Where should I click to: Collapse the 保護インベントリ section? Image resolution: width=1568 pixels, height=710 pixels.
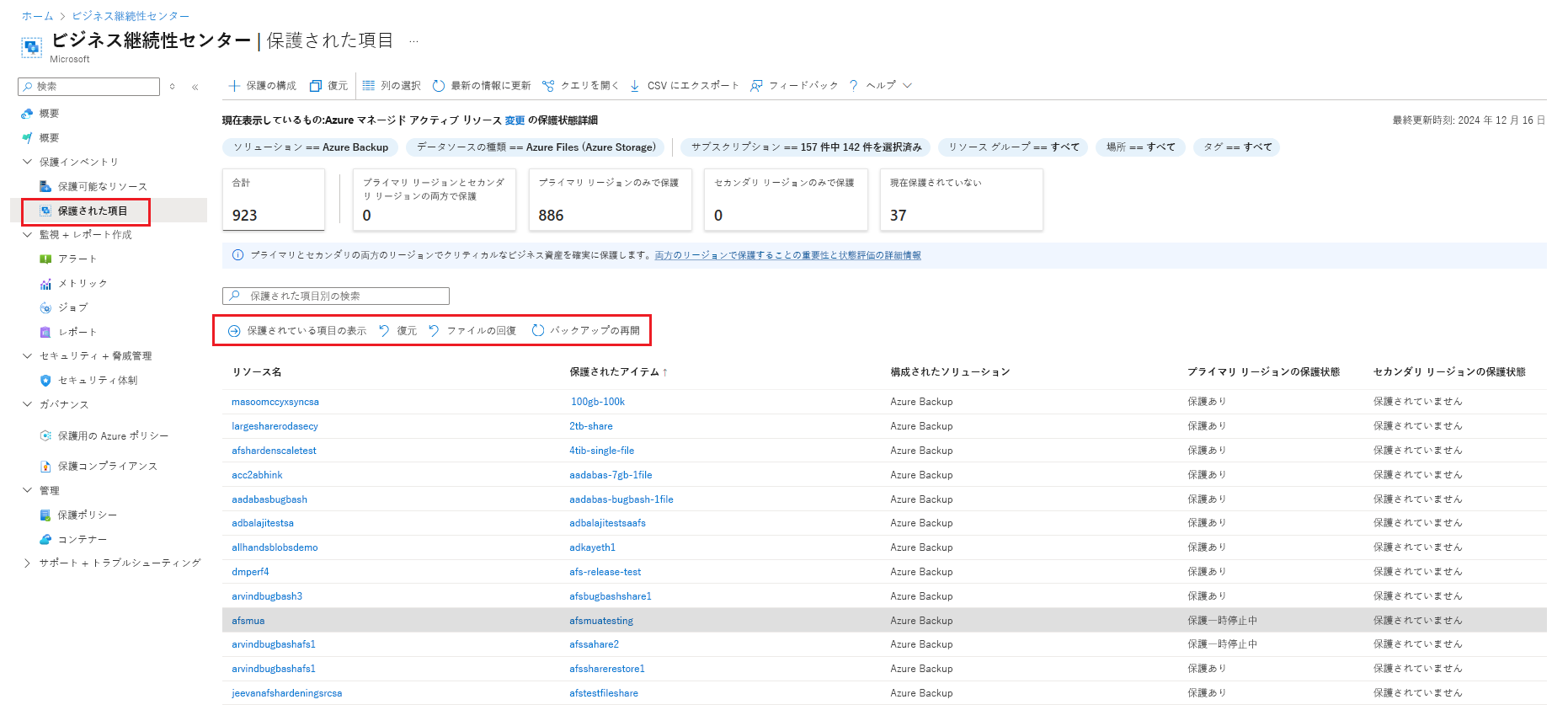[27, 162]
